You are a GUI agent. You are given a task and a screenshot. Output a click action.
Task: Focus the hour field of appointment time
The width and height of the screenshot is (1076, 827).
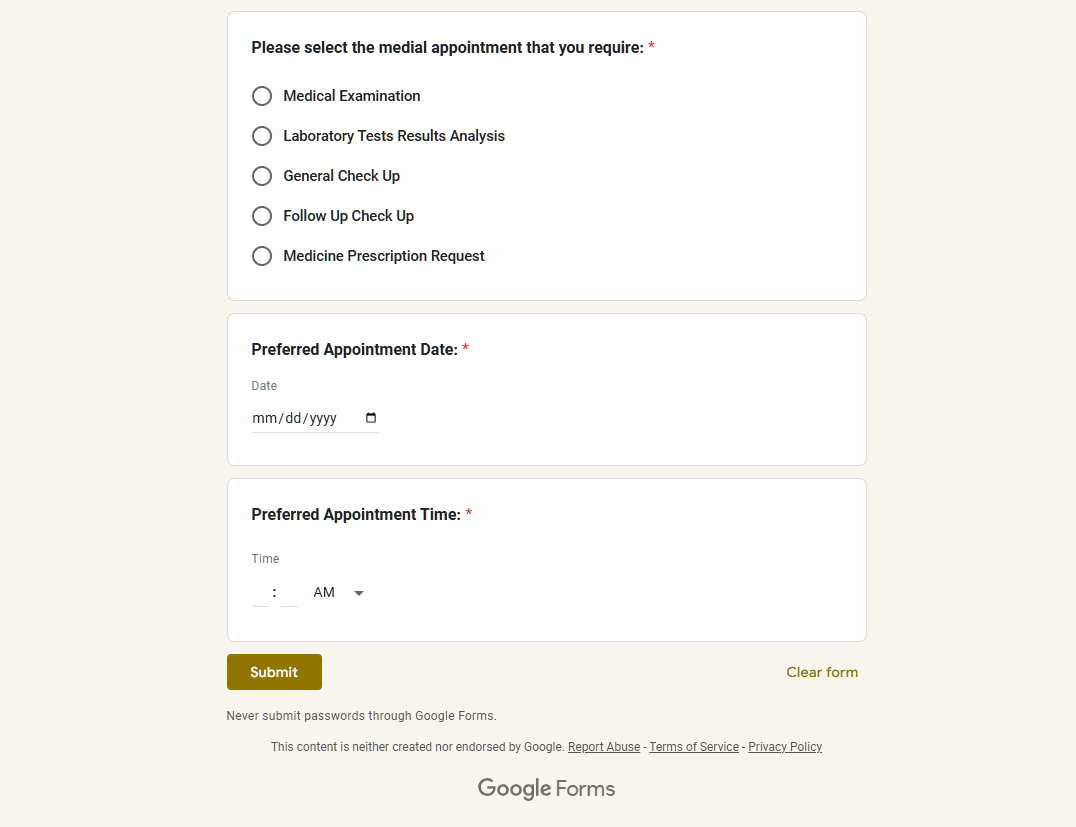pyautogui.click(x=260, y=593)
